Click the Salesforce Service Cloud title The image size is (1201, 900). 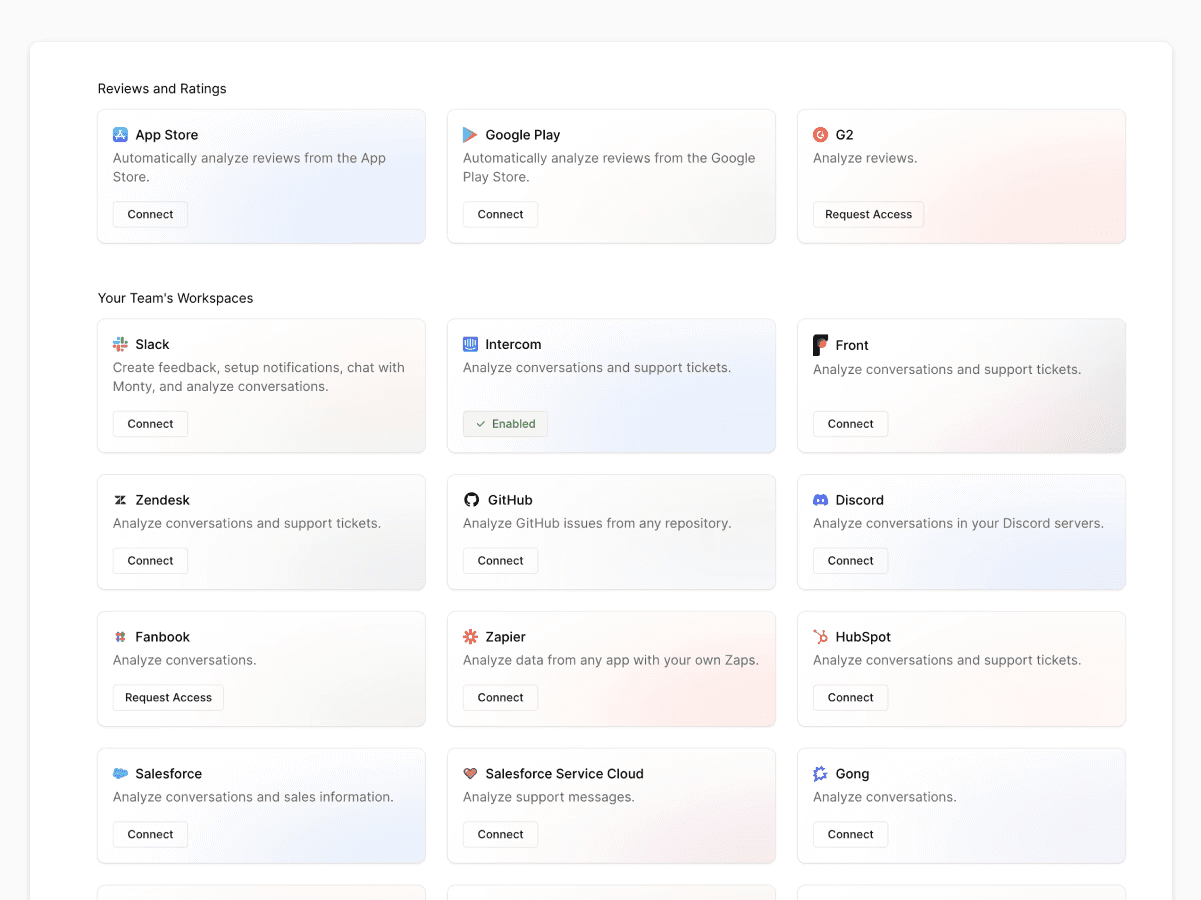tap(565, 774)
